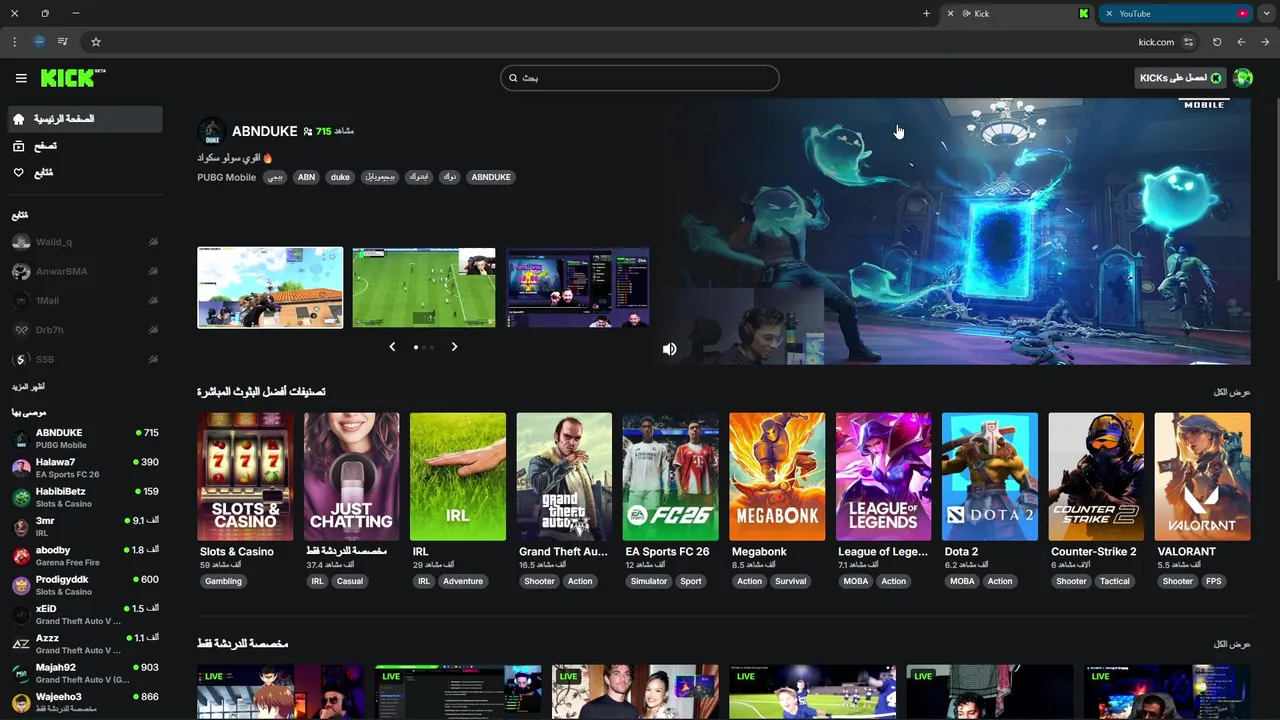
Task: Click the ABNDUKE tag chip
Action: point(491,177)
